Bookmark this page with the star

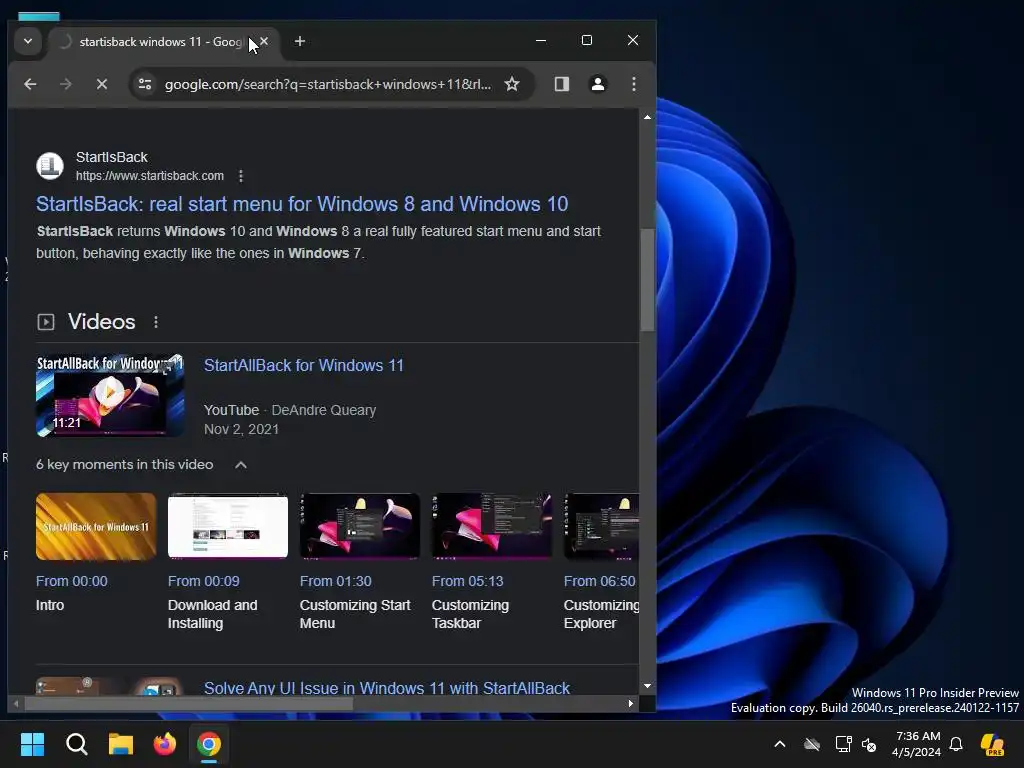[x=512, y=84]
